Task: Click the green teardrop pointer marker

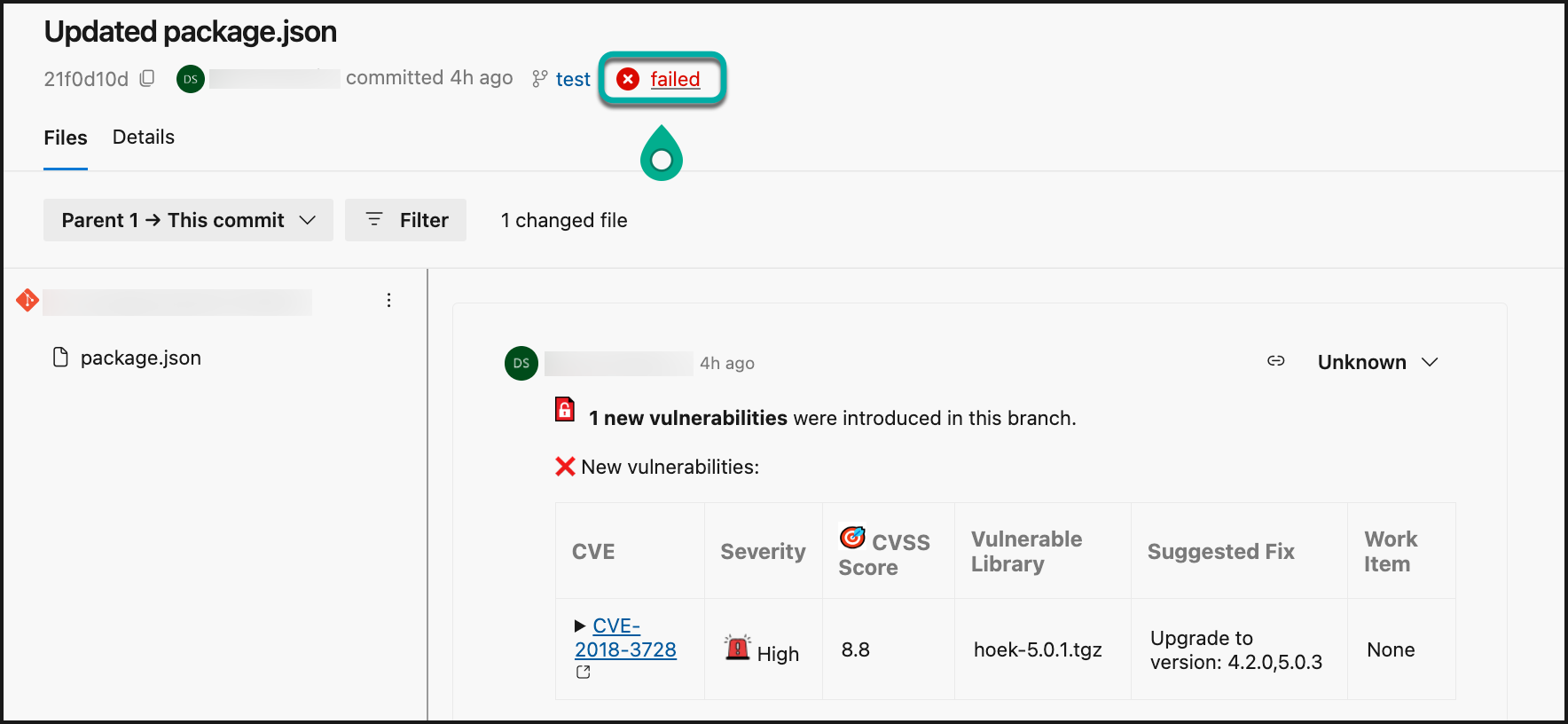Action: point(662,155)
